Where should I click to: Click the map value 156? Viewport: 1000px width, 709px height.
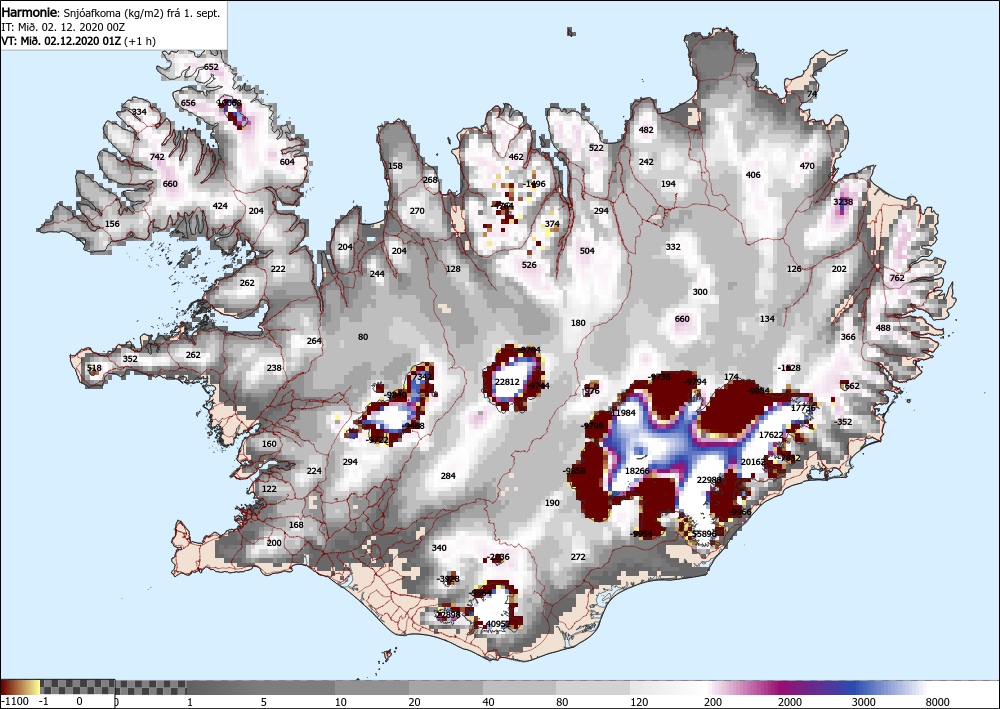coord(112,224)
